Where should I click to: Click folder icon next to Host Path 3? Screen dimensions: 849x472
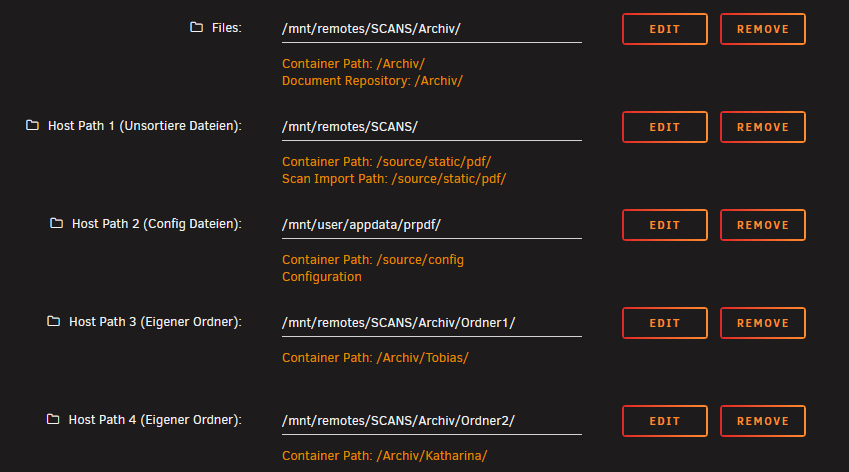53,321
